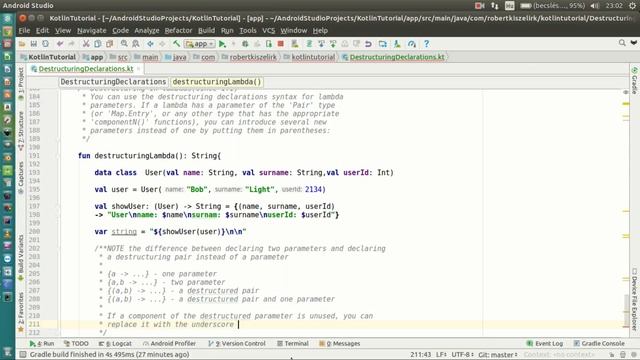
Task: Open the Navigate menu
Action: pyautogui.click(x=91, y=31)
